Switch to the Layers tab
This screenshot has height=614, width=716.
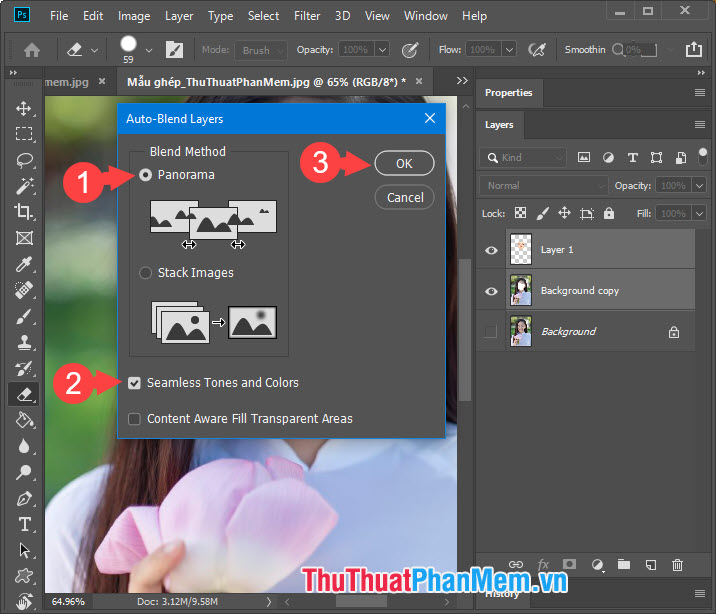[499, 125]
